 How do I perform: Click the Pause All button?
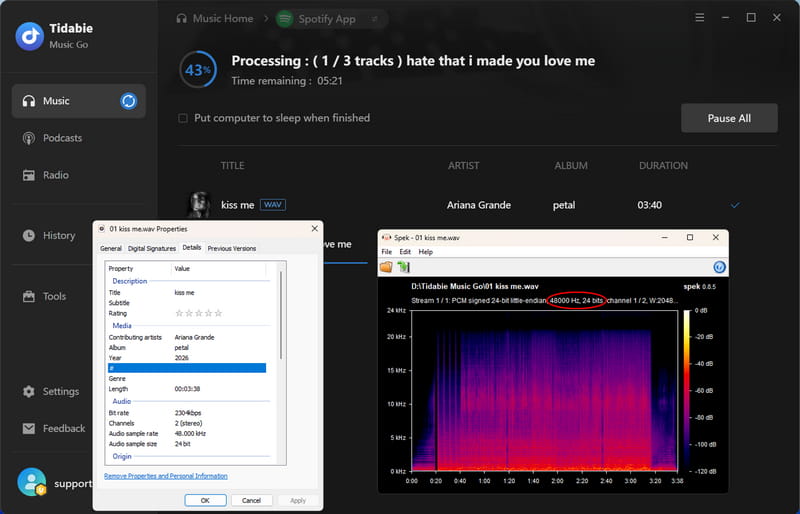(729, 118)
